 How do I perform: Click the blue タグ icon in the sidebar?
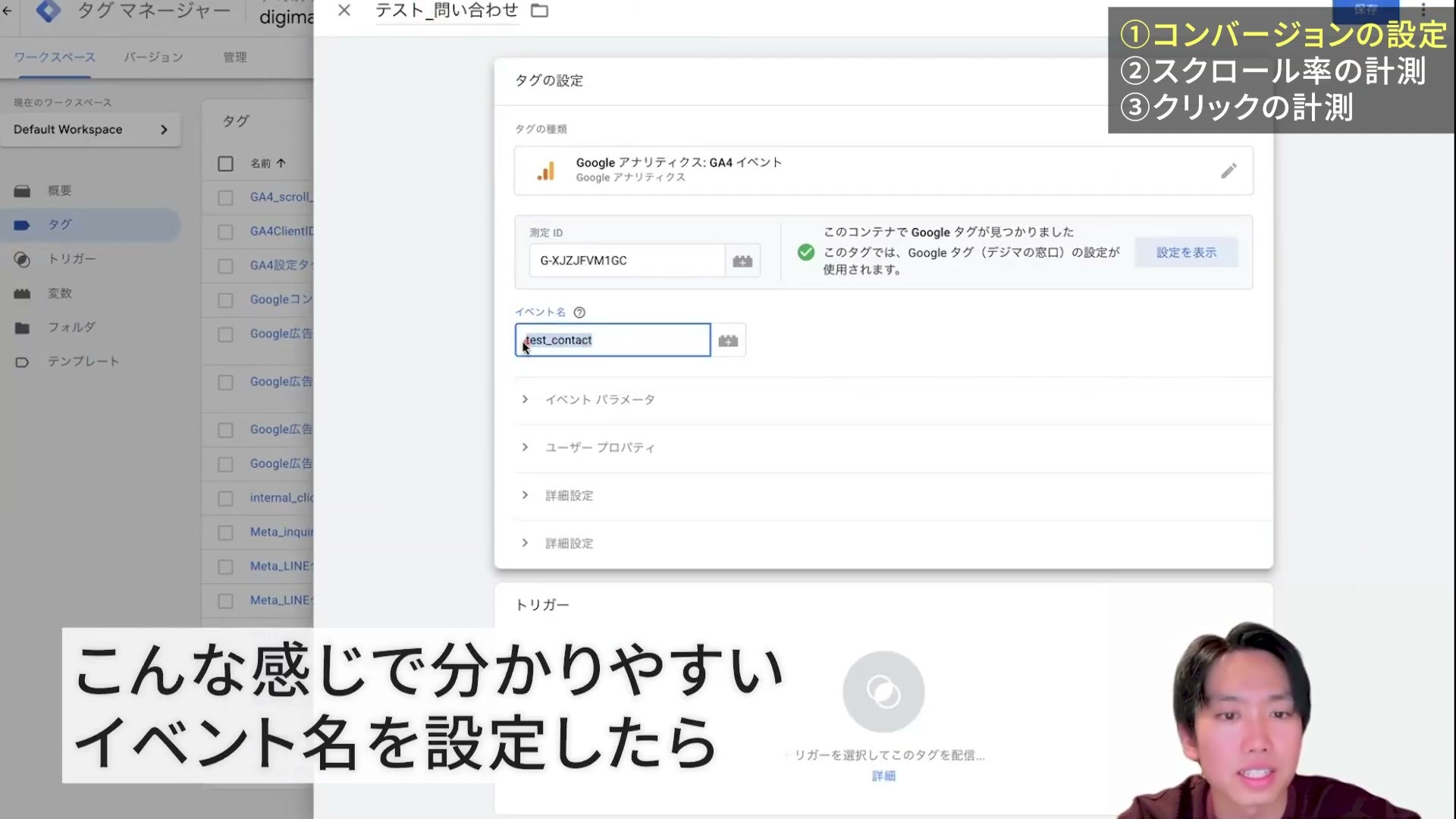click(22, 225)
